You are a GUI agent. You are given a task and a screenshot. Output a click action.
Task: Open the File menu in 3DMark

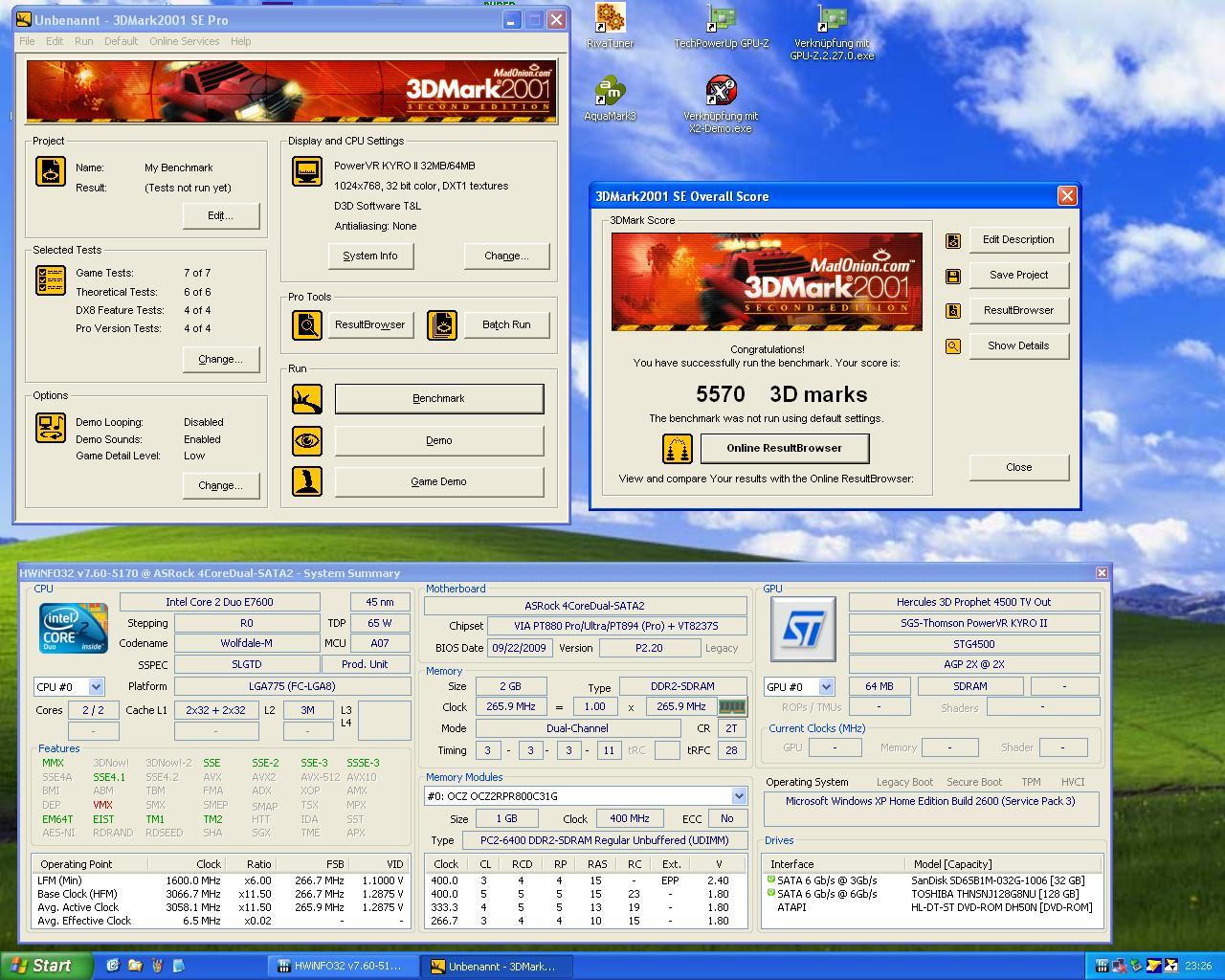point(27,41)
